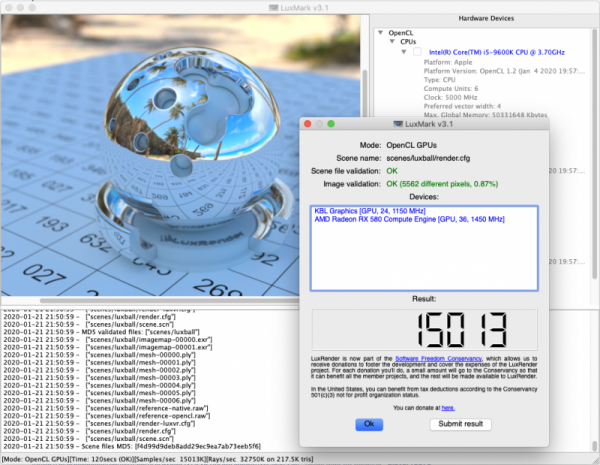Viewport: 600px width, 465px height.
Task: Click the Mode OpenCL GPUs value
Action: pyautogui.click(x=411, y=145)
